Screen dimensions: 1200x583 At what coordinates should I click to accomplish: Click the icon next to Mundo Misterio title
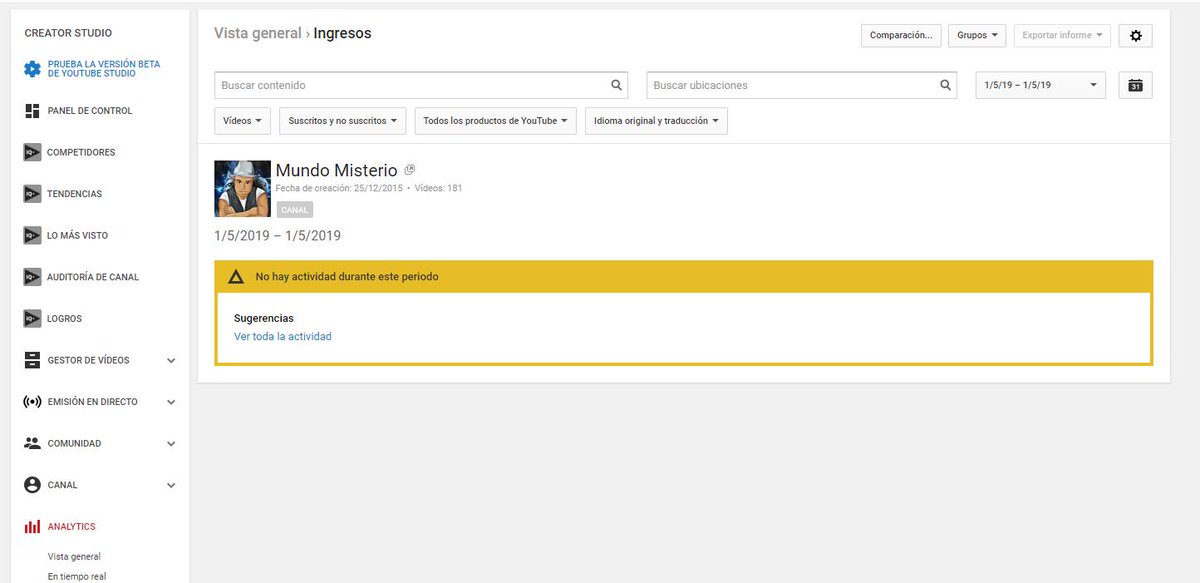(x=410, y=170)
